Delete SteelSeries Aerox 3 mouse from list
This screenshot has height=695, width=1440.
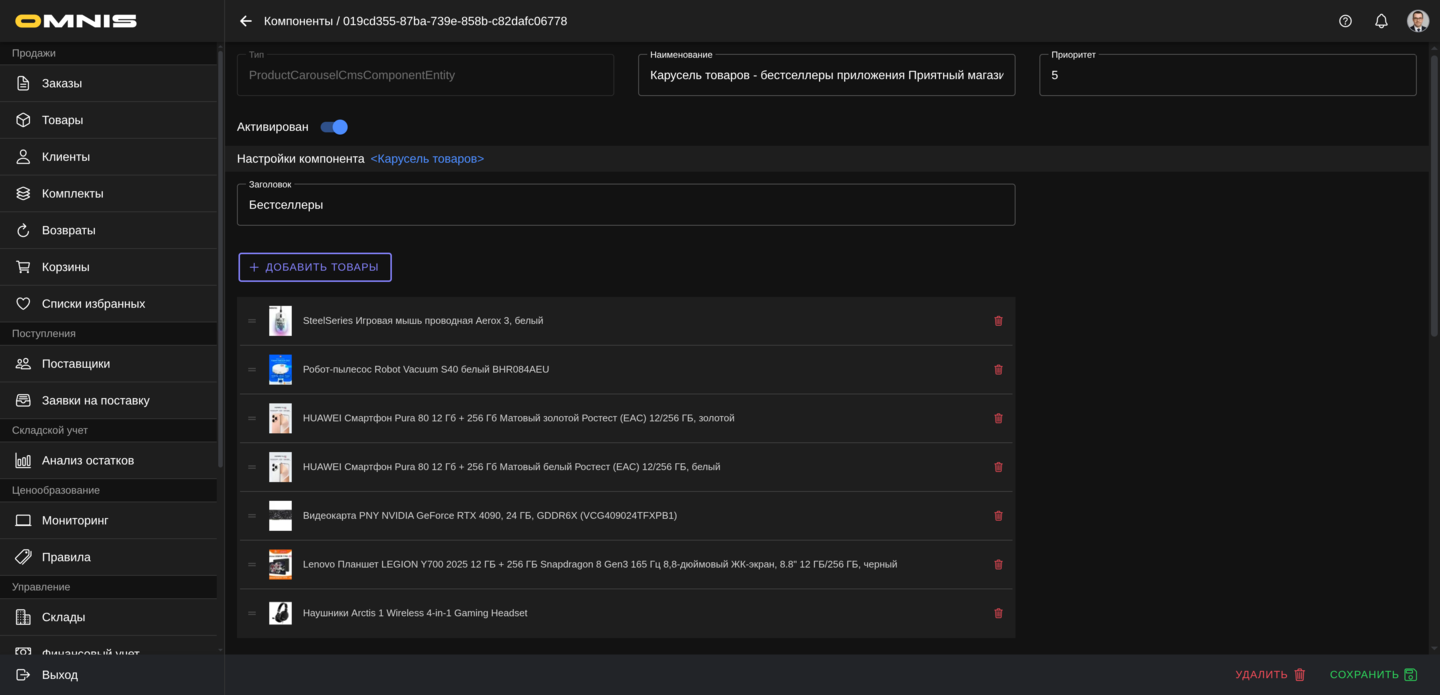click(998, 321)
